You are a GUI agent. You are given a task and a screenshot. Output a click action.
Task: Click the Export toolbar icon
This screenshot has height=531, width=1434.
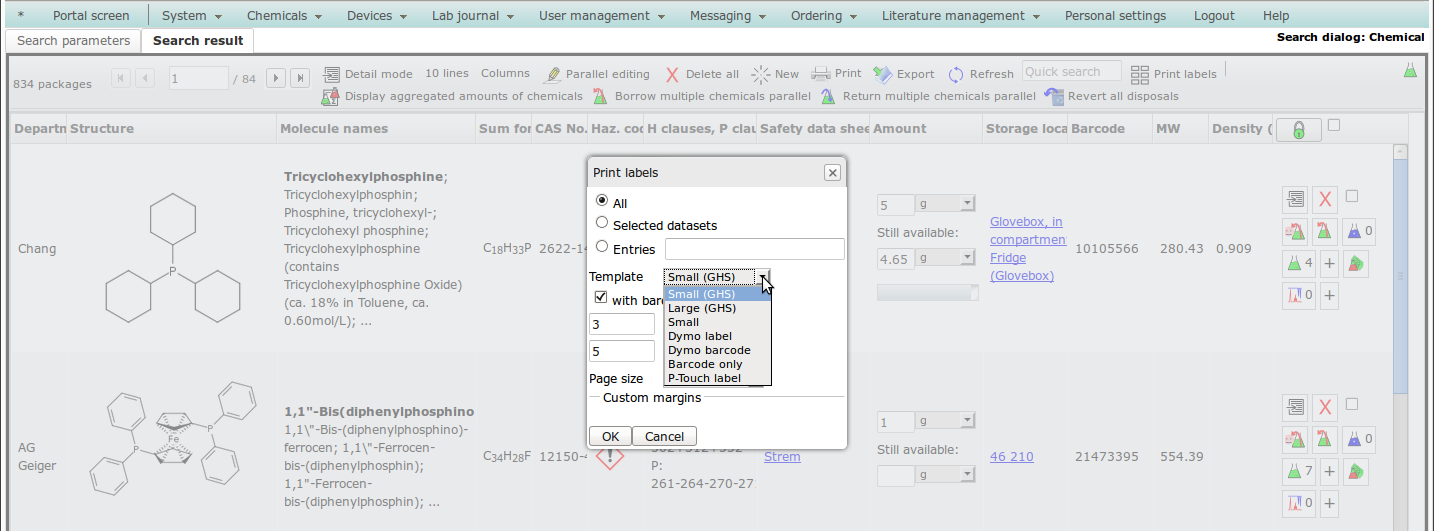point(882,74)
